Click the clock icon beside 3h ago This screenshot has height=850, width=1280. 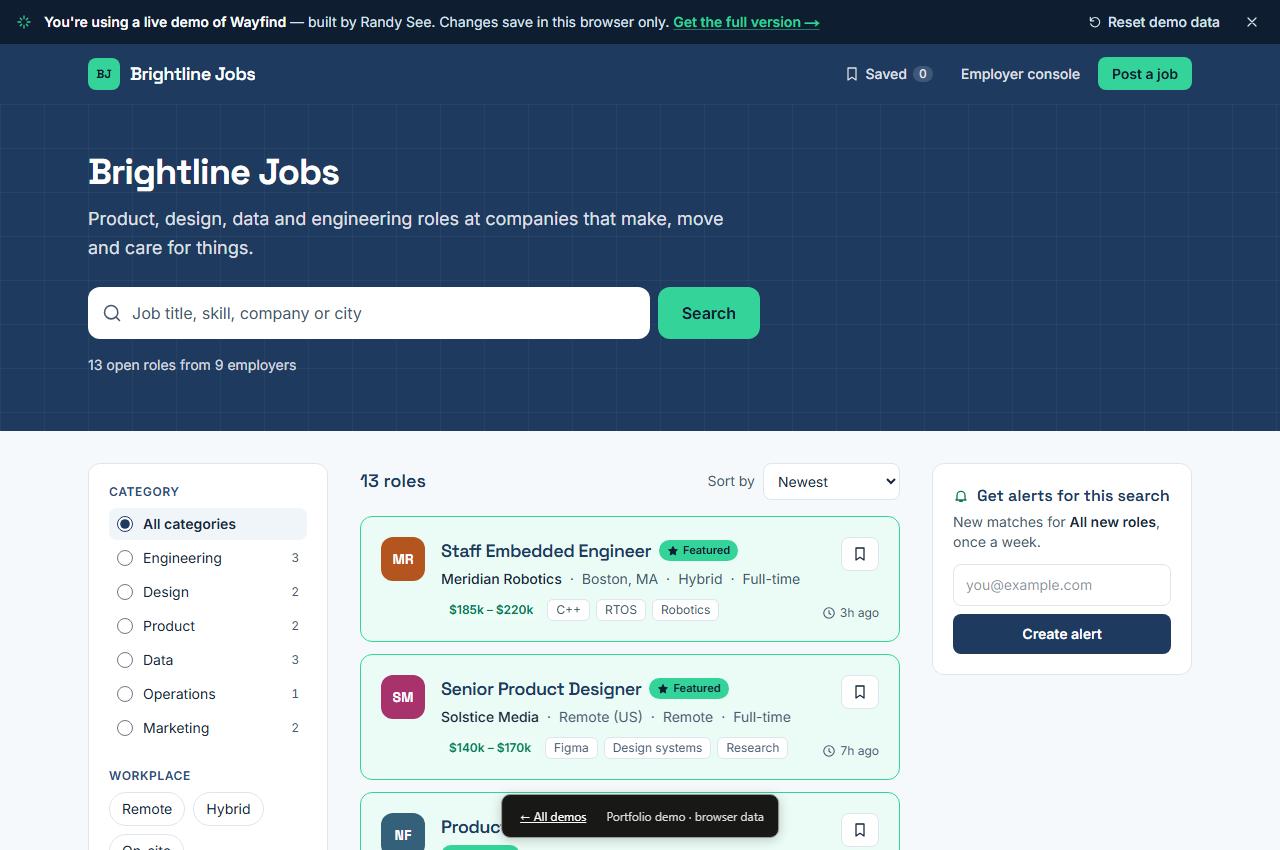[x=829, y=613]
